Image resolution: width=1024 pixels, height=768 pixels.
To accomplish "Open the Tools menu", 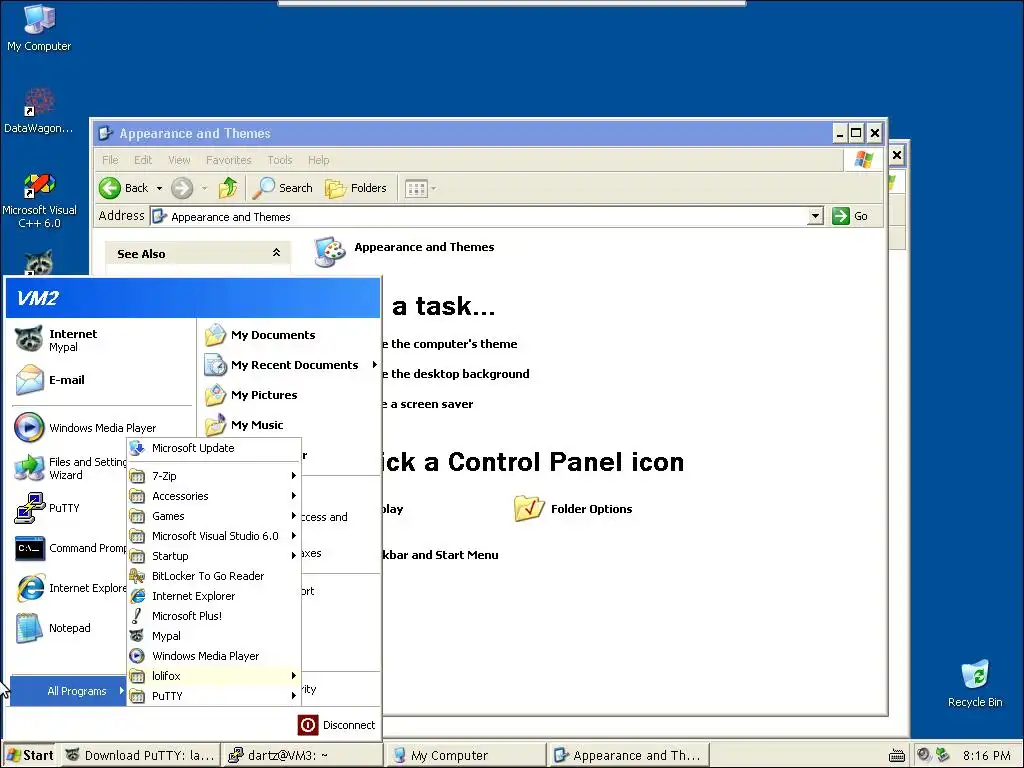I will coord(280,160).
